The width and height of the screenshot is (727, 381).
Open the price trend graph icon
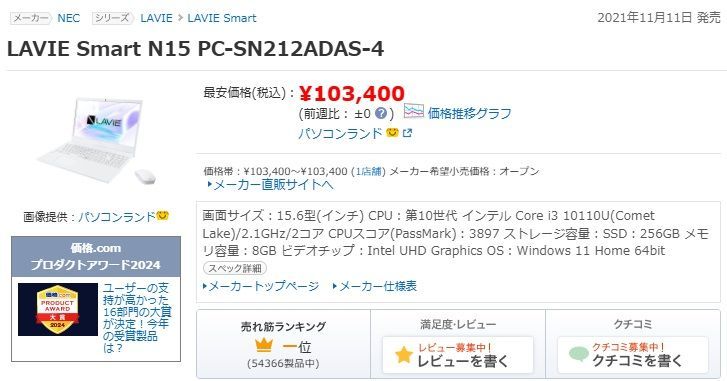(414, 111)
